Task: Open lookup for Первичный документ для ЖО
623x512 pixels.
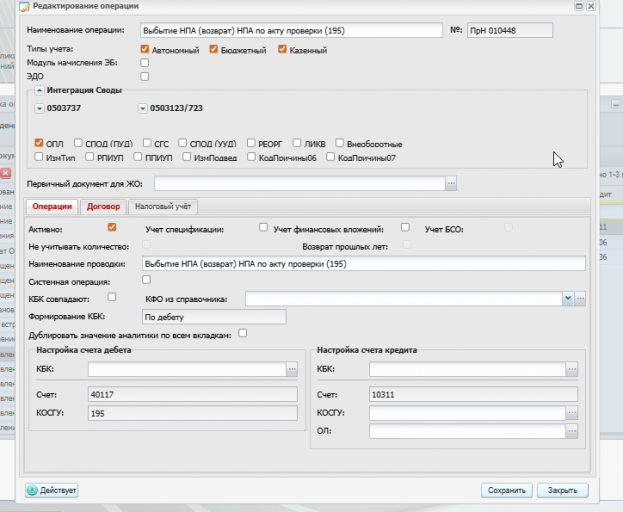Action: click(451, 184)
